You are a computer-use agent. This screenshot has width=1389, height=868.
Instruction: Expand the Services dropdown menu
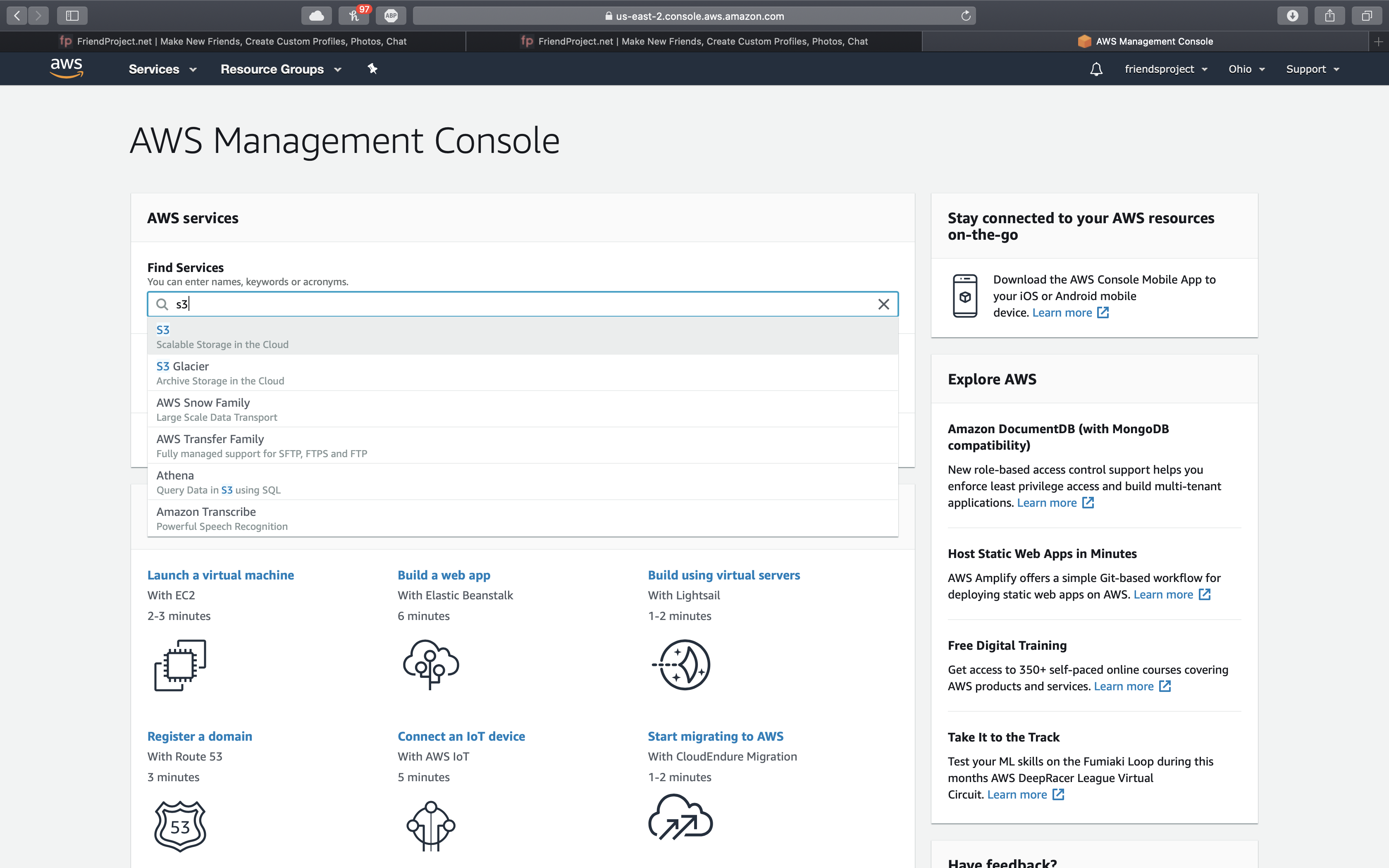162,69
